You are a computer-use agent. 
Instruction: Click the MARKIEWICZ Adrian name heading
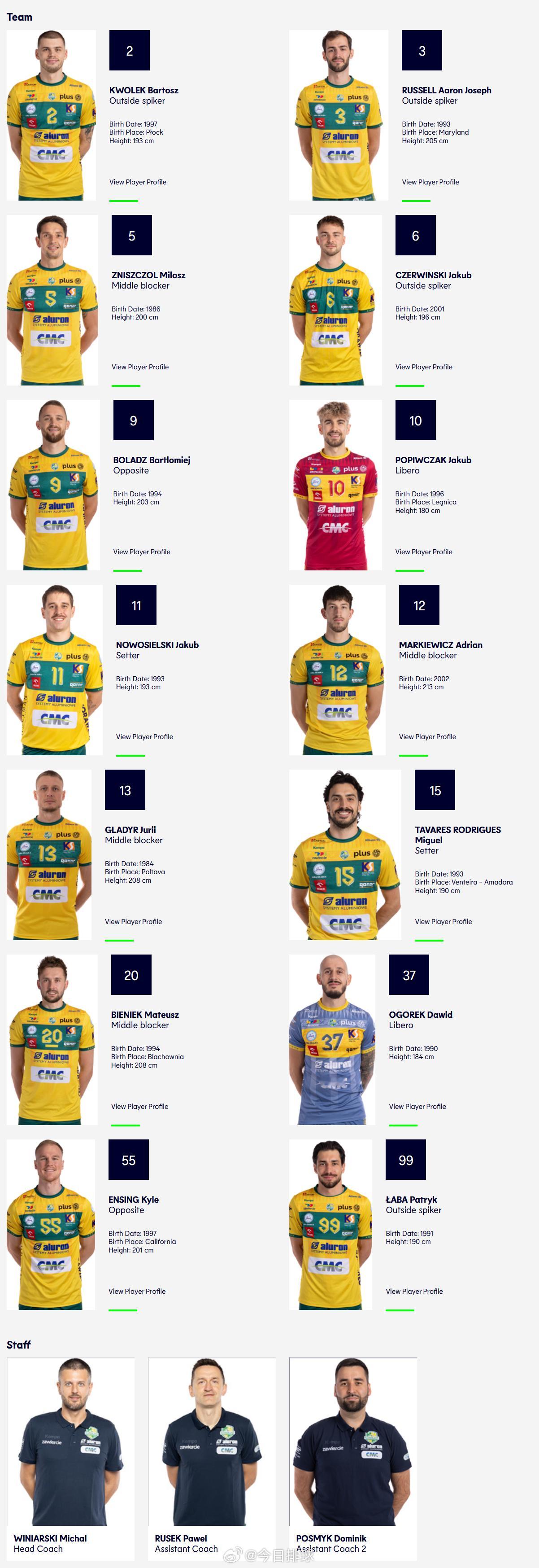[x=440, y=644]
